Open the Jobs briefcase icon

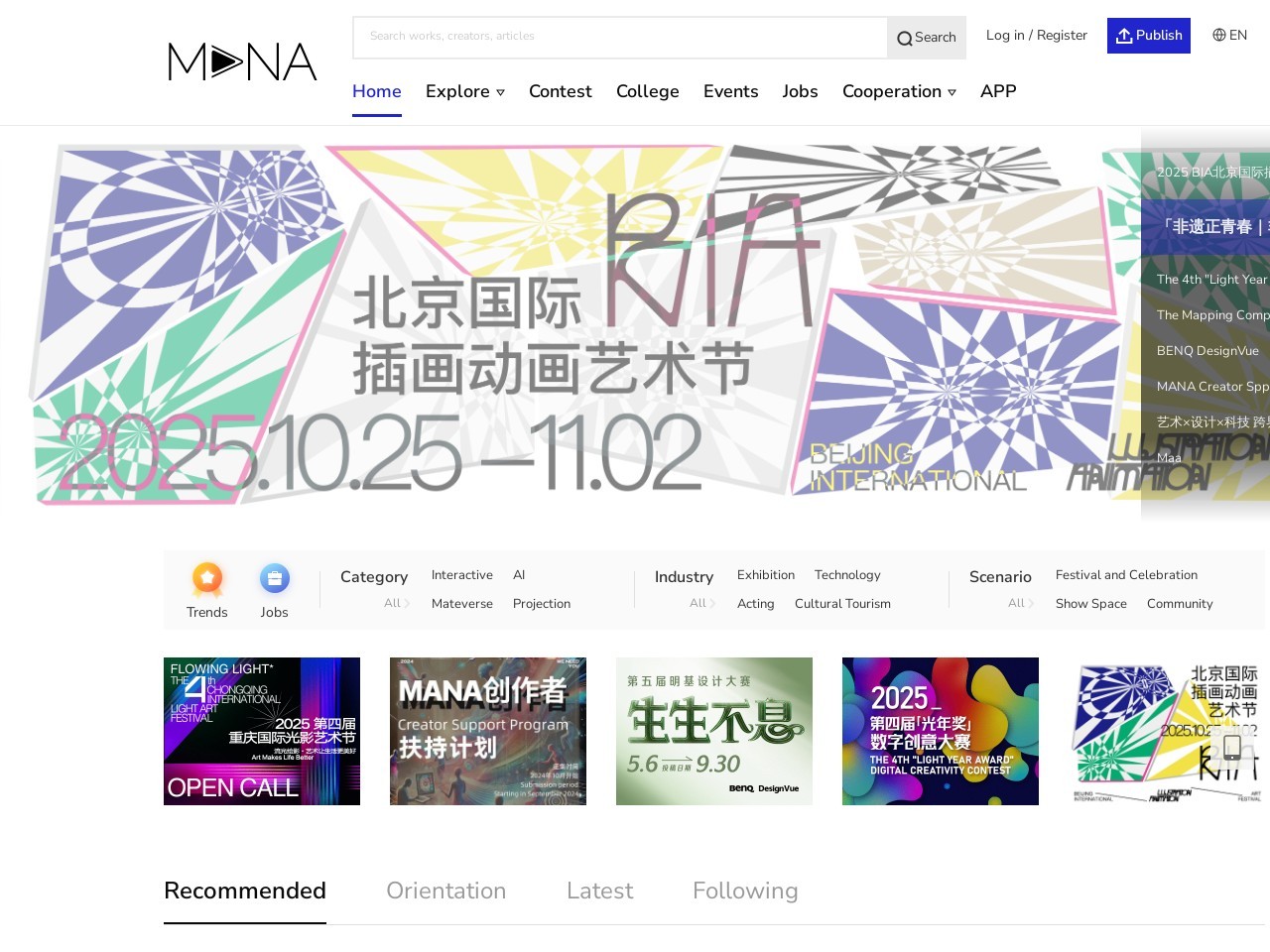point(274,579)
